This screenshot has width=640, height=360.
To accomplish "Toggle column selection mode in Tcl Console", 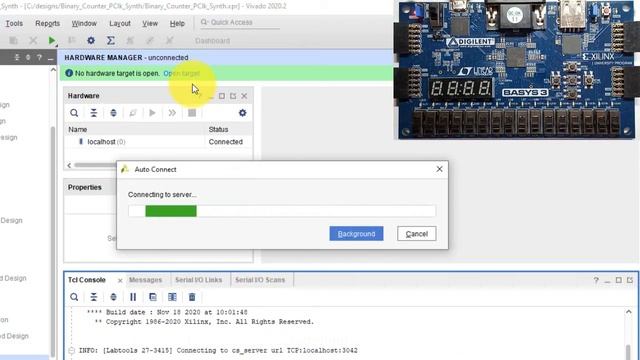I will [172, 297].
